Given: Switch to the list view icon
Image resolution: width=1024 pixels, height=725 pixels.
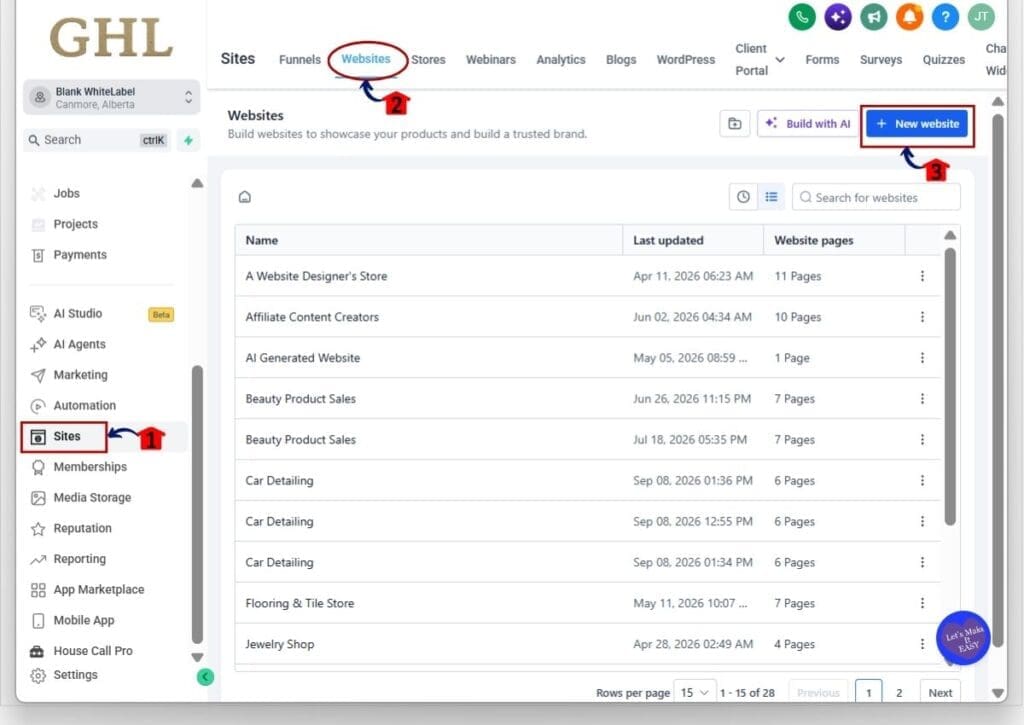Looking at the screenshot, I should [771, 197].
